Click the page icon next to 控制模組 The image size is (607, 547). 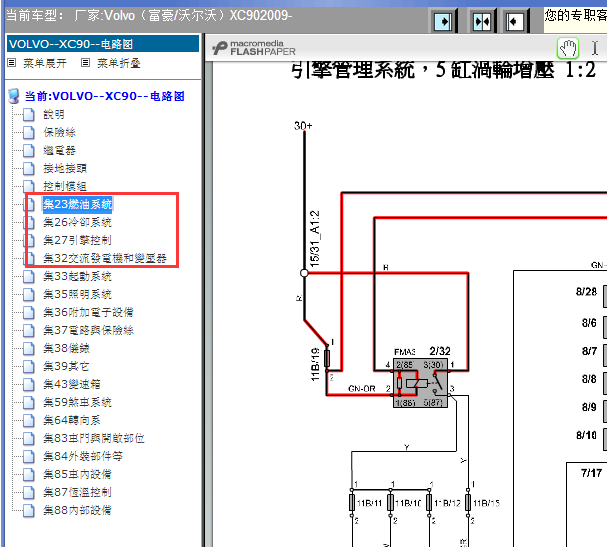tap(28, 186)
